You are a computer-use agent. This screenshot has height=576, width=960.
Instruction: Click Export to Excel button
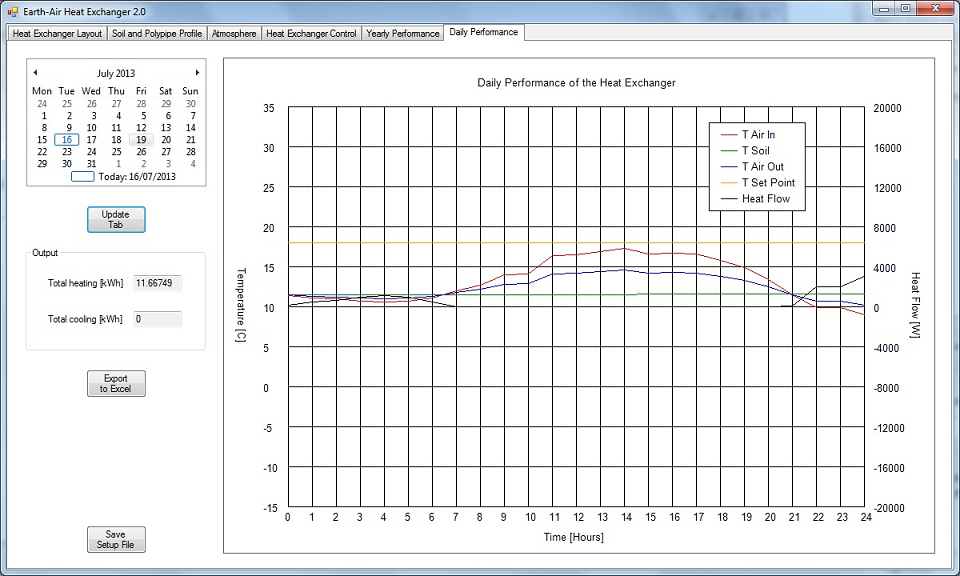point(116,384)
